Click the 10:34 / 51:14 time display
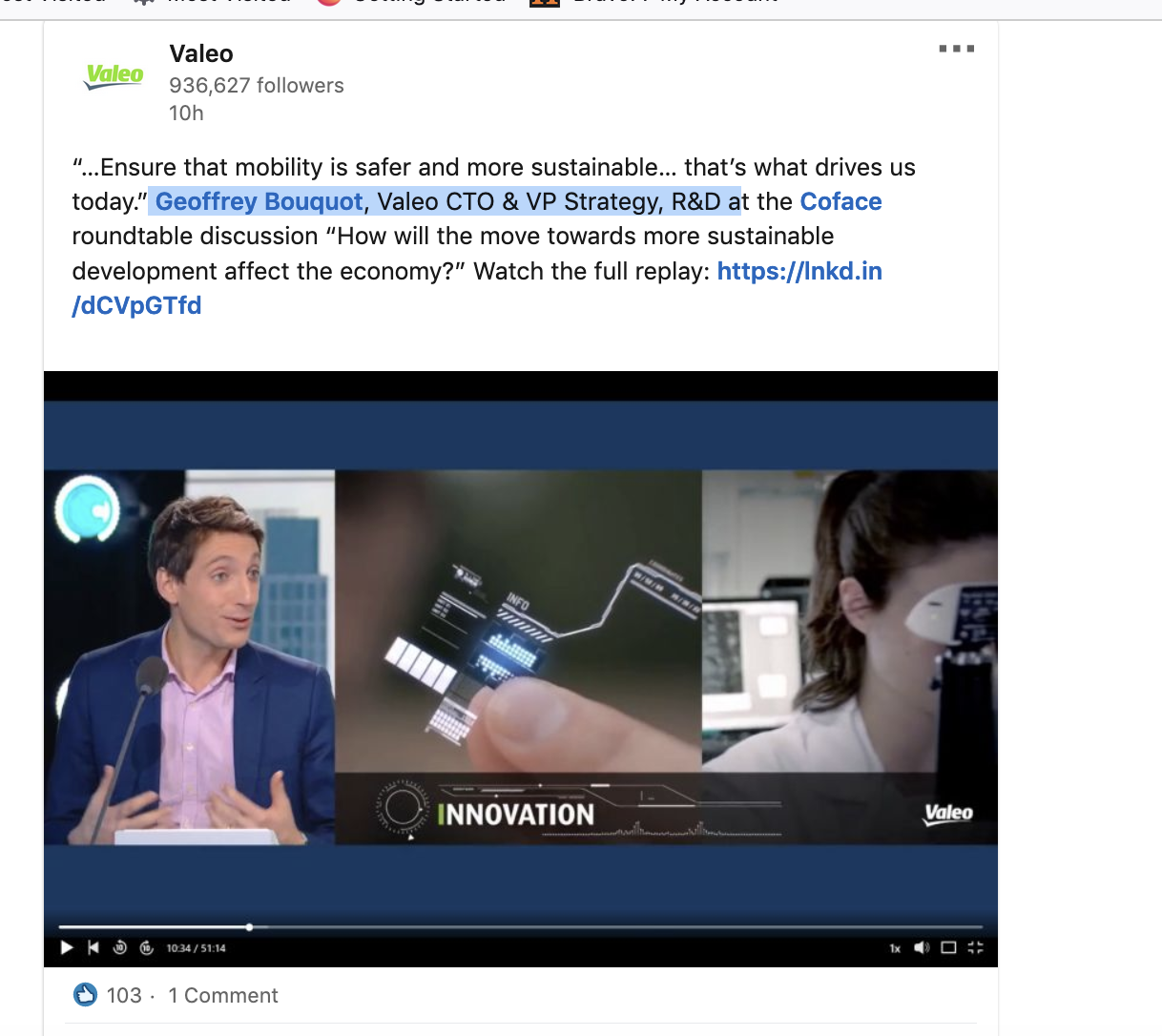Image resolution: width=1162 pixels, height=1036 pixels. 196,948
